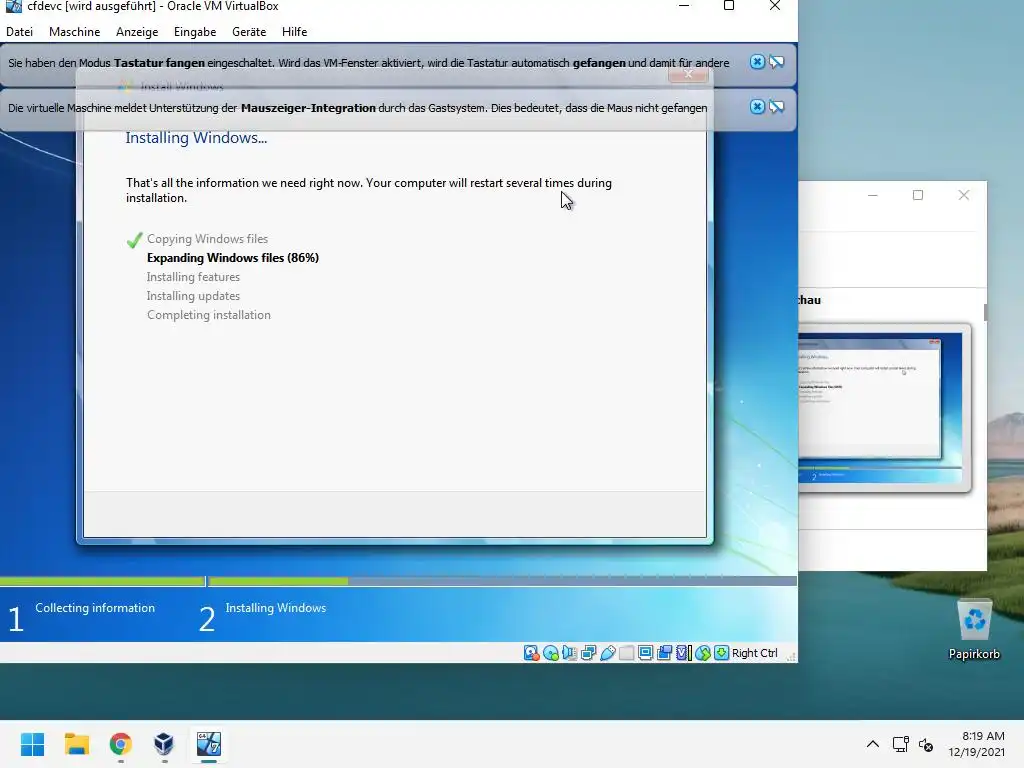Click the network status tray icon

point(901,744)
